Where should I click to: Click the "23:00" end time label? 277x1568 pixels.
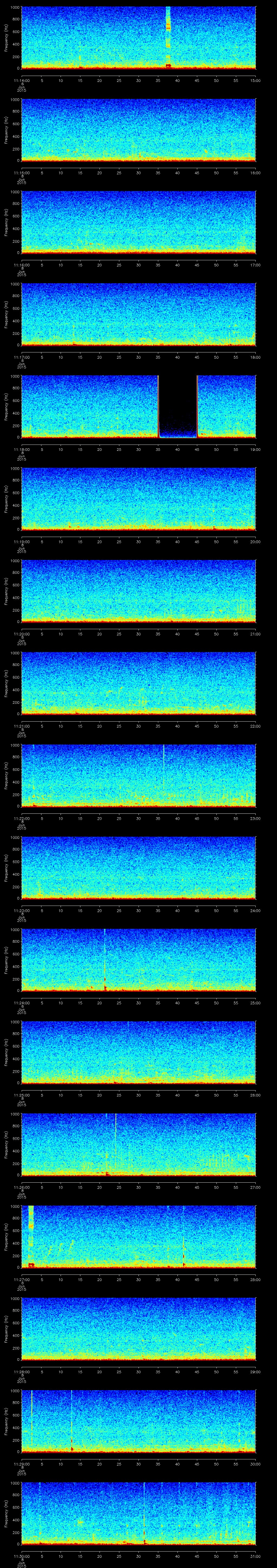pyautogui.click(x=256, y=818)
